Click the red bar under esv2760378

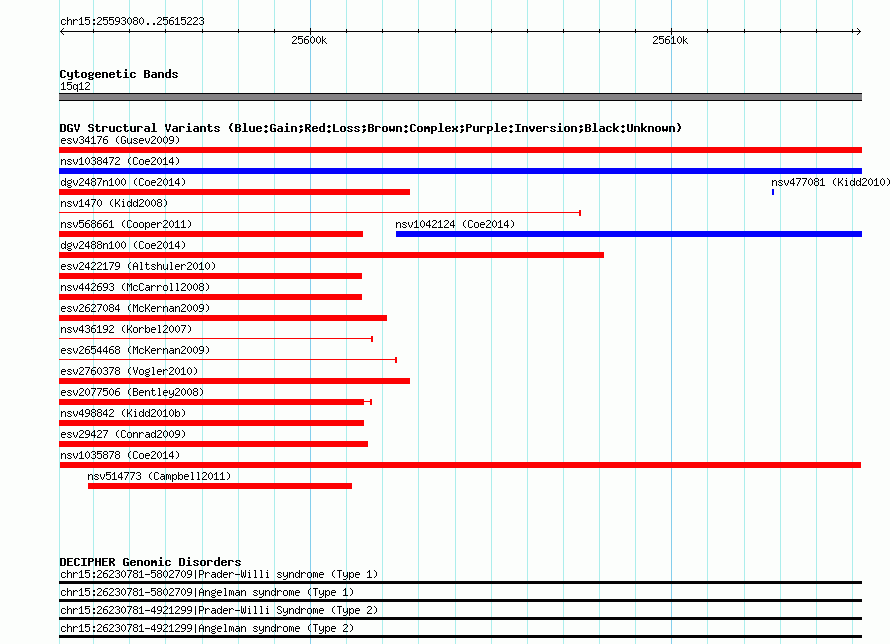(x=234, y=381)
